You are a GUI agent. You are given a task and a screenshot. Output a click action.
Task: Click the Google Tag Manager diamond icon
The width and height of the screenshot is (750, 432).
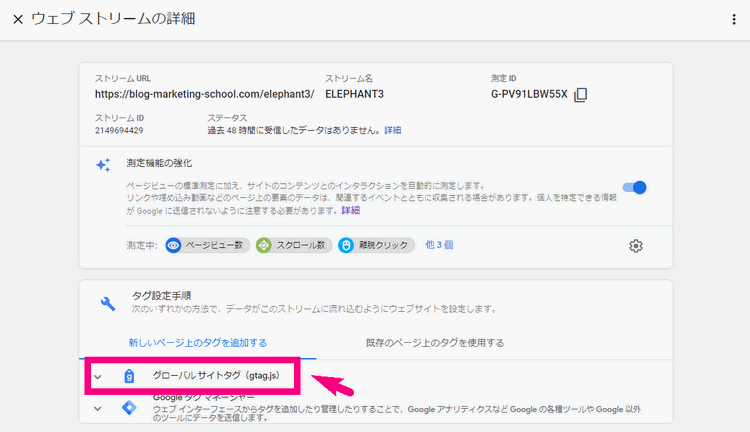pyautogui.click(x=129, y=408)
